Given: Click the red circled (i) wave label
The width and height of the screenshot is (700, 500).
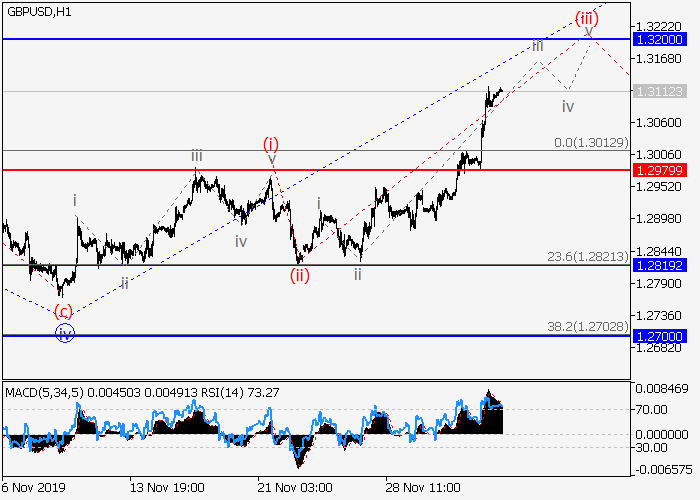Looking at the screenshot, I should tap(271, 143).
